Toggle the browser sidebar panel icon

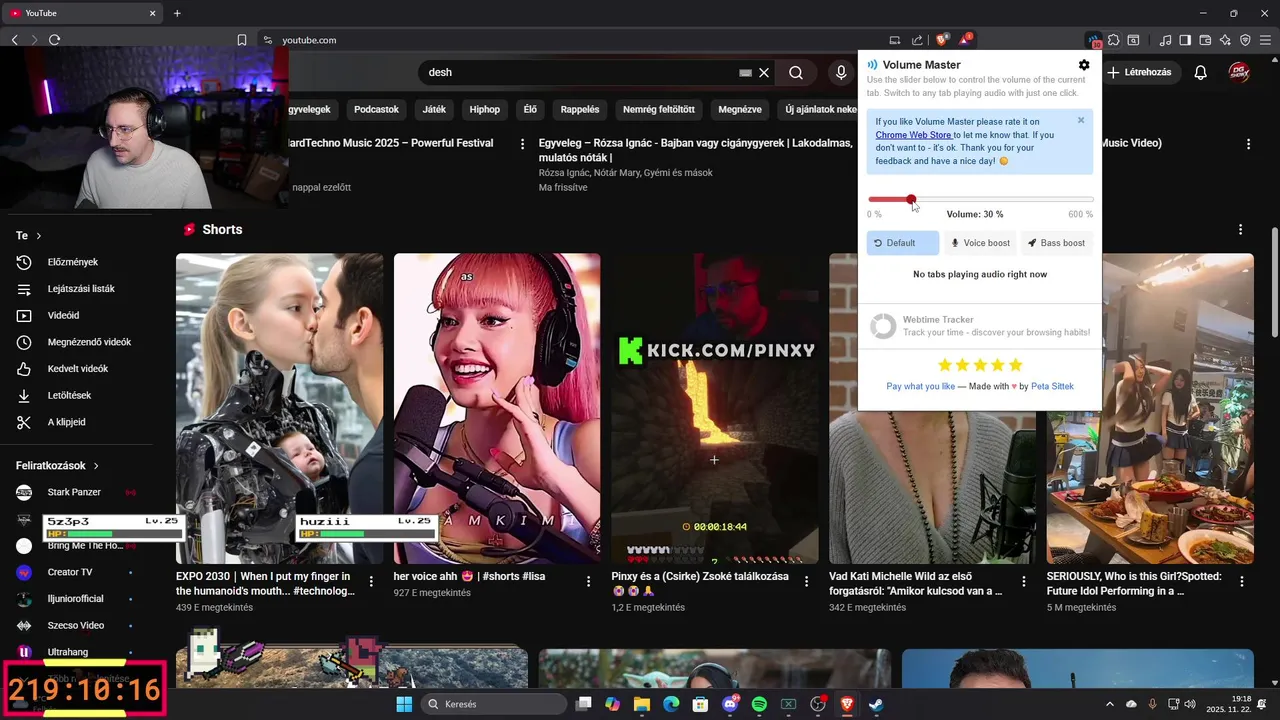coord(1185,40)
